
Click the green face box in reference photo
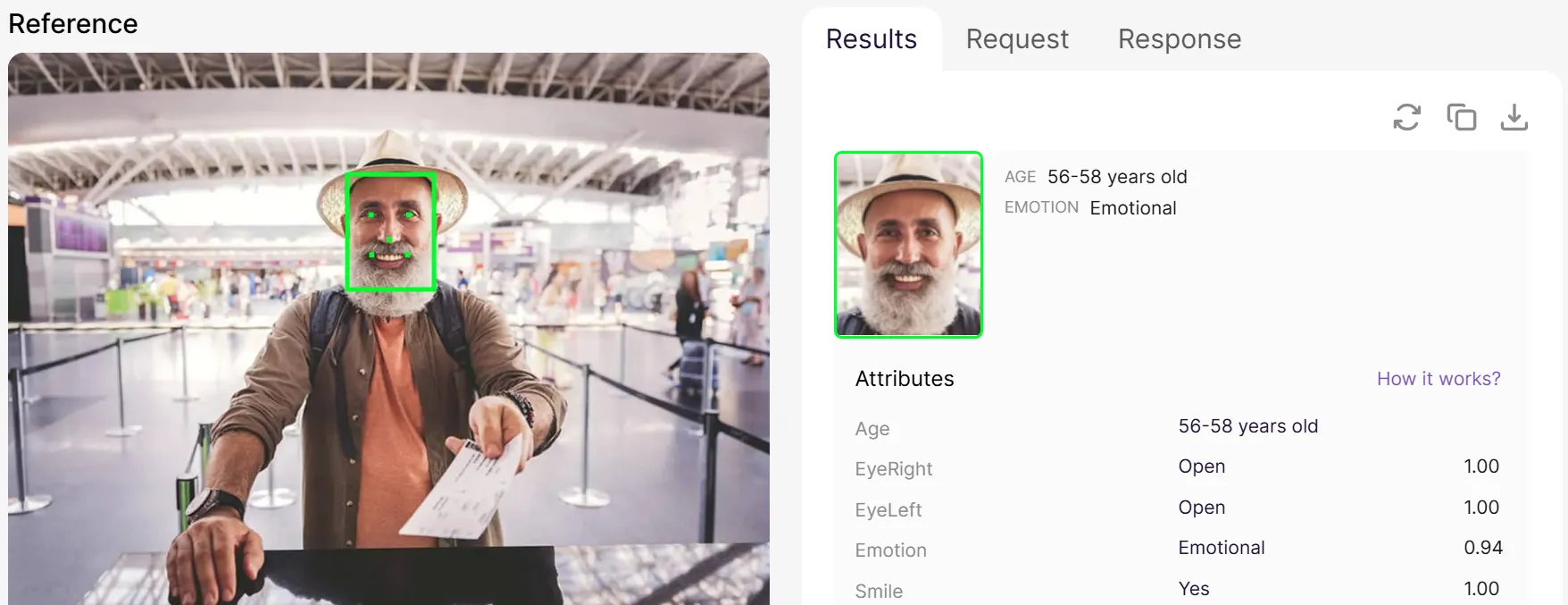[x=390, y=231]
